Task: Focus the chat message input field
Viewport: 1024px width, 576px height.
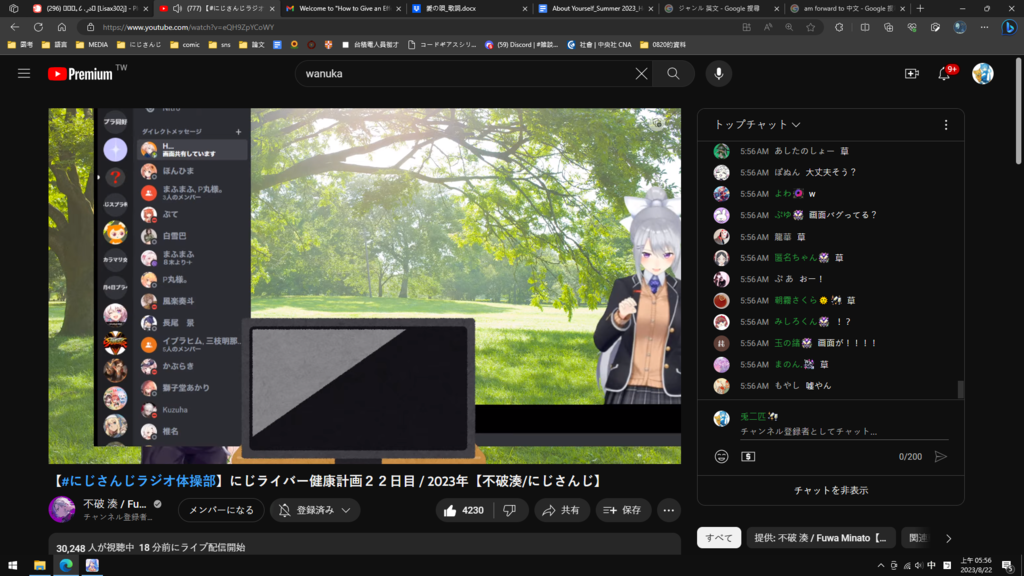Action: point(844,432)
